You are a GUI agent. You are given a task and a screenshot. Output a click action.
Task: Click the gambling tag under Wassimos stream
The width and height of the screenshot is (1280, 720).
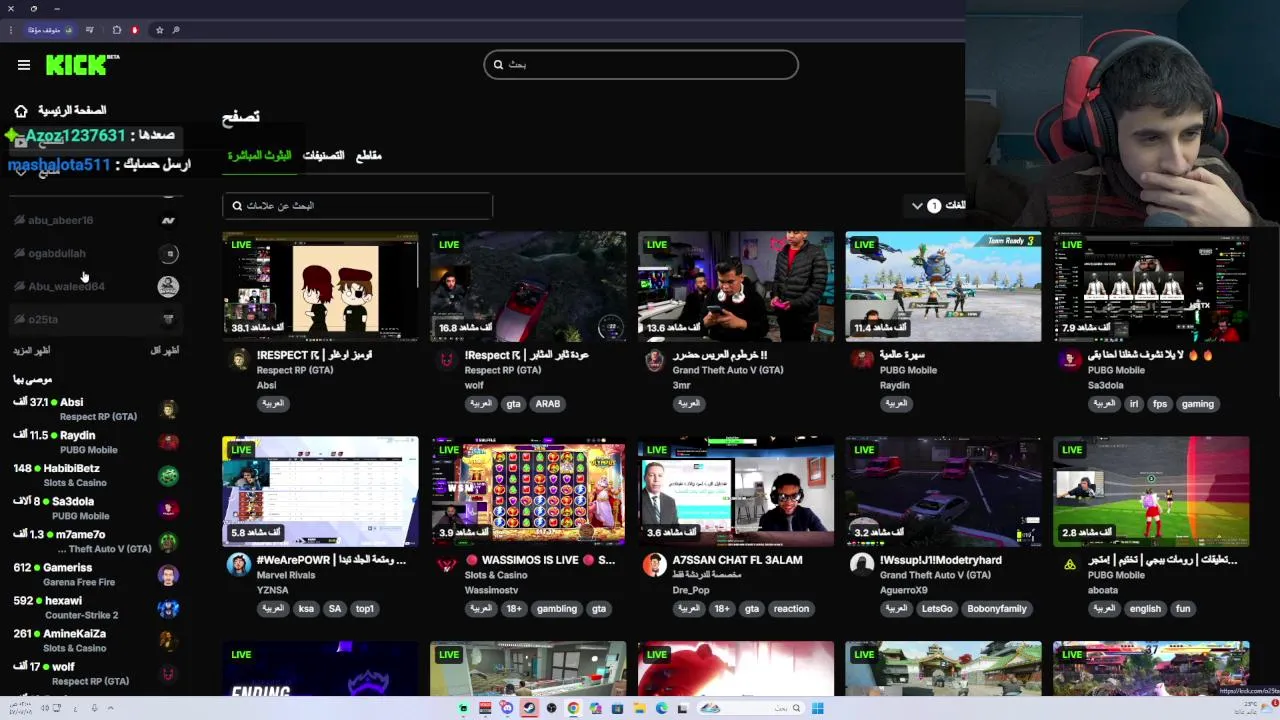pyautogui.click(x=556, y=609)
